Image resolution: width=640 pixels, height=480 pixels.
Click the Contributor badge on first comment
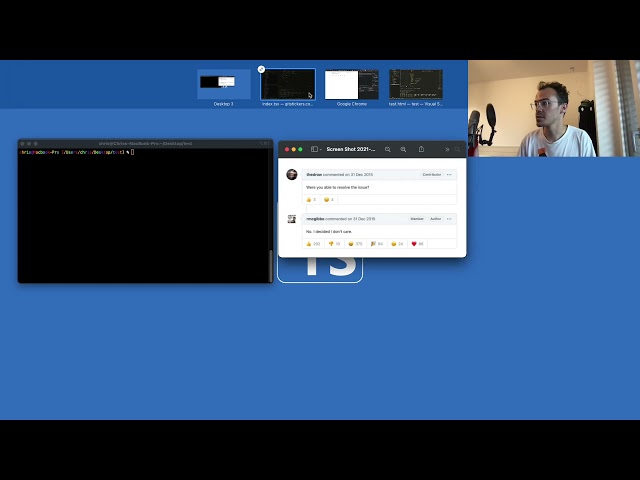coord(431,175)
